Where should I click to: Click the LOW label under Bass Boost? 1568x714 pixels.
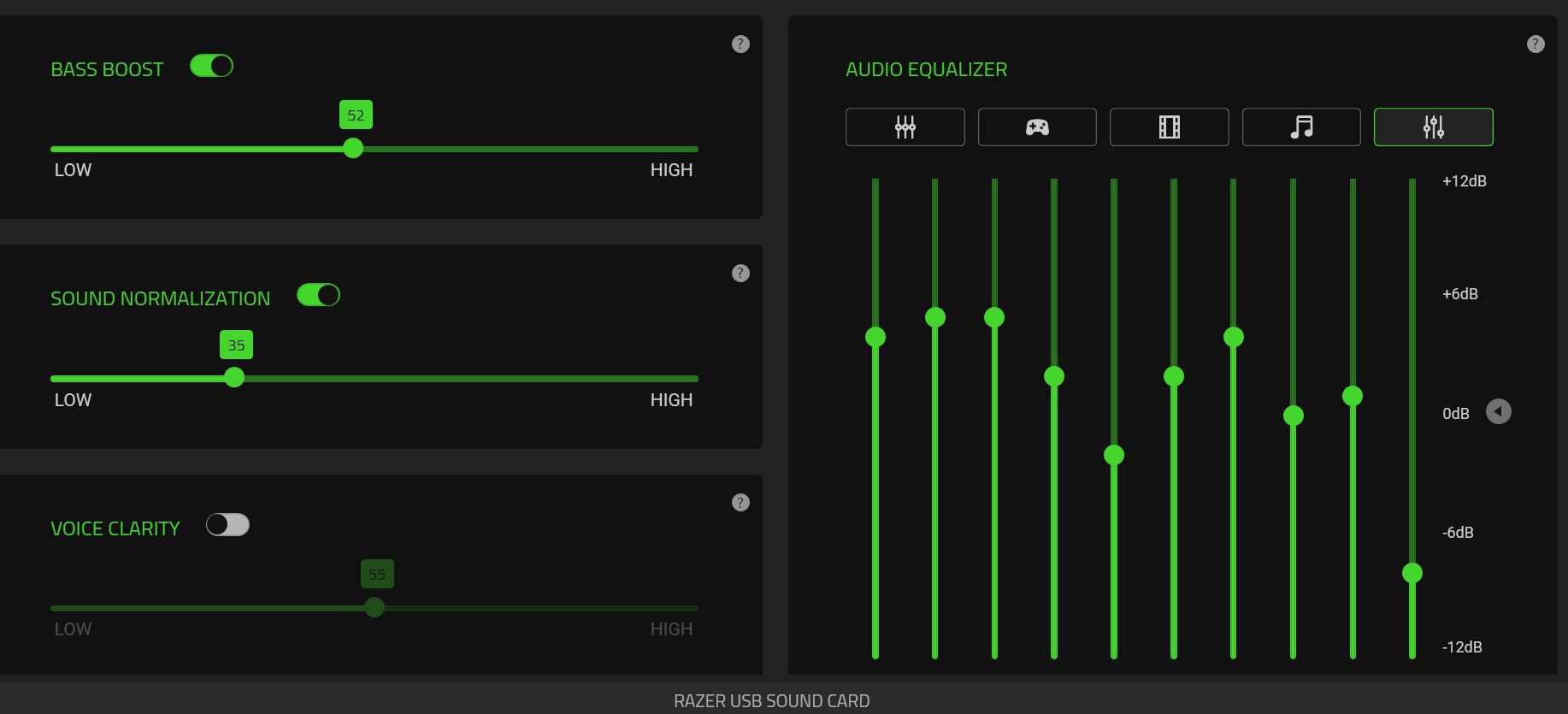click(73, 170)
